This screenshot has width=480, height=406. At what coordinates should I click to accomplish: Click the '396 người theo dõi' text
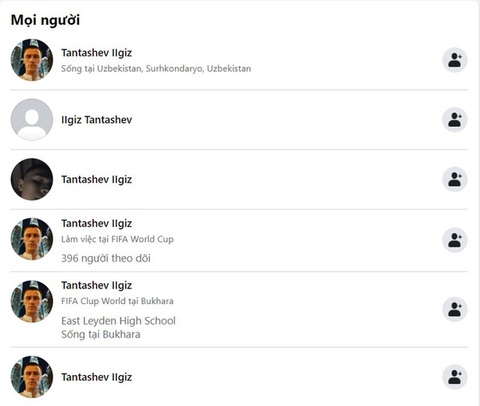point(106,258)
